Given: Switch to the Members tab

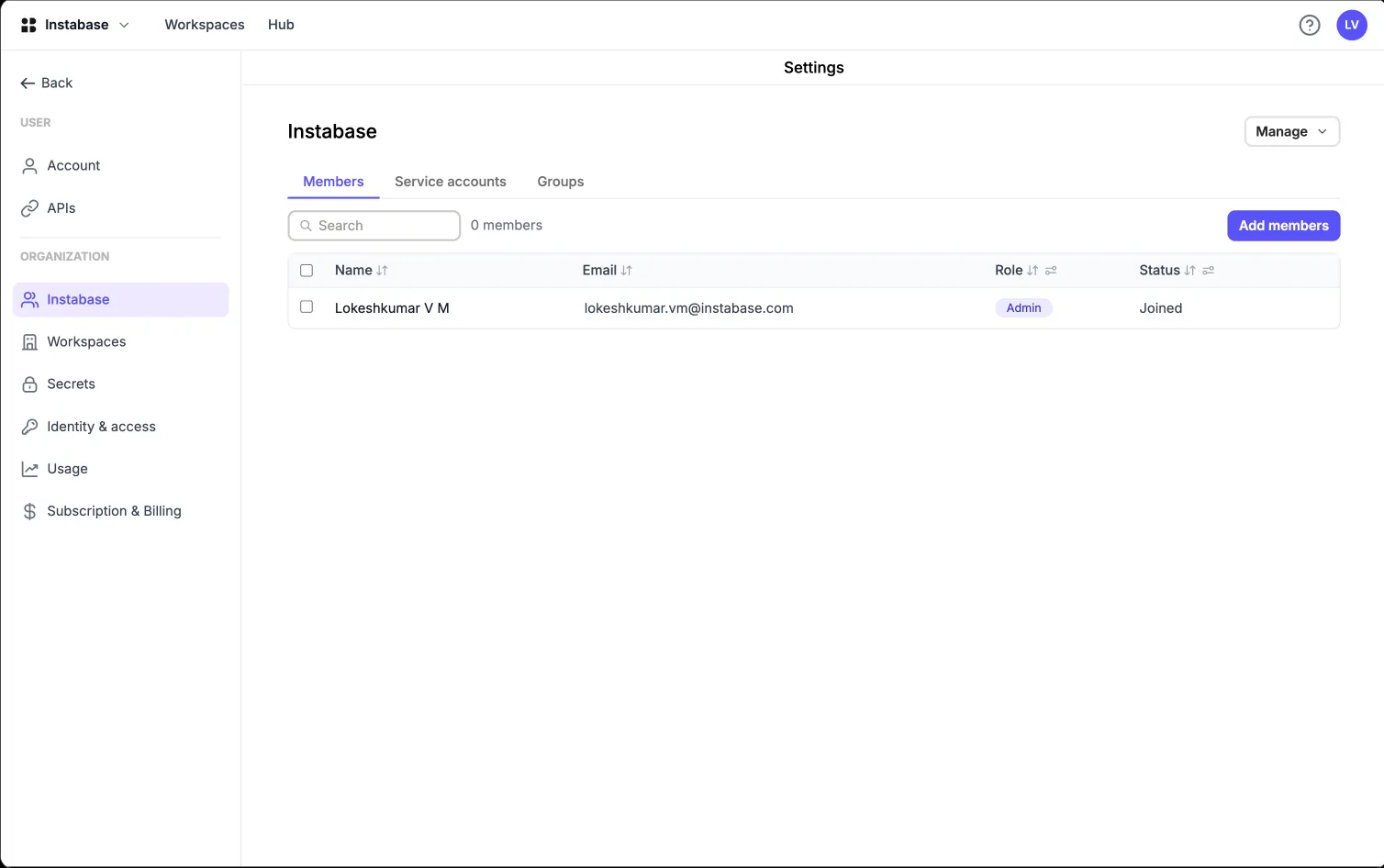Looking at the screenshot, I should click(333, 182).
